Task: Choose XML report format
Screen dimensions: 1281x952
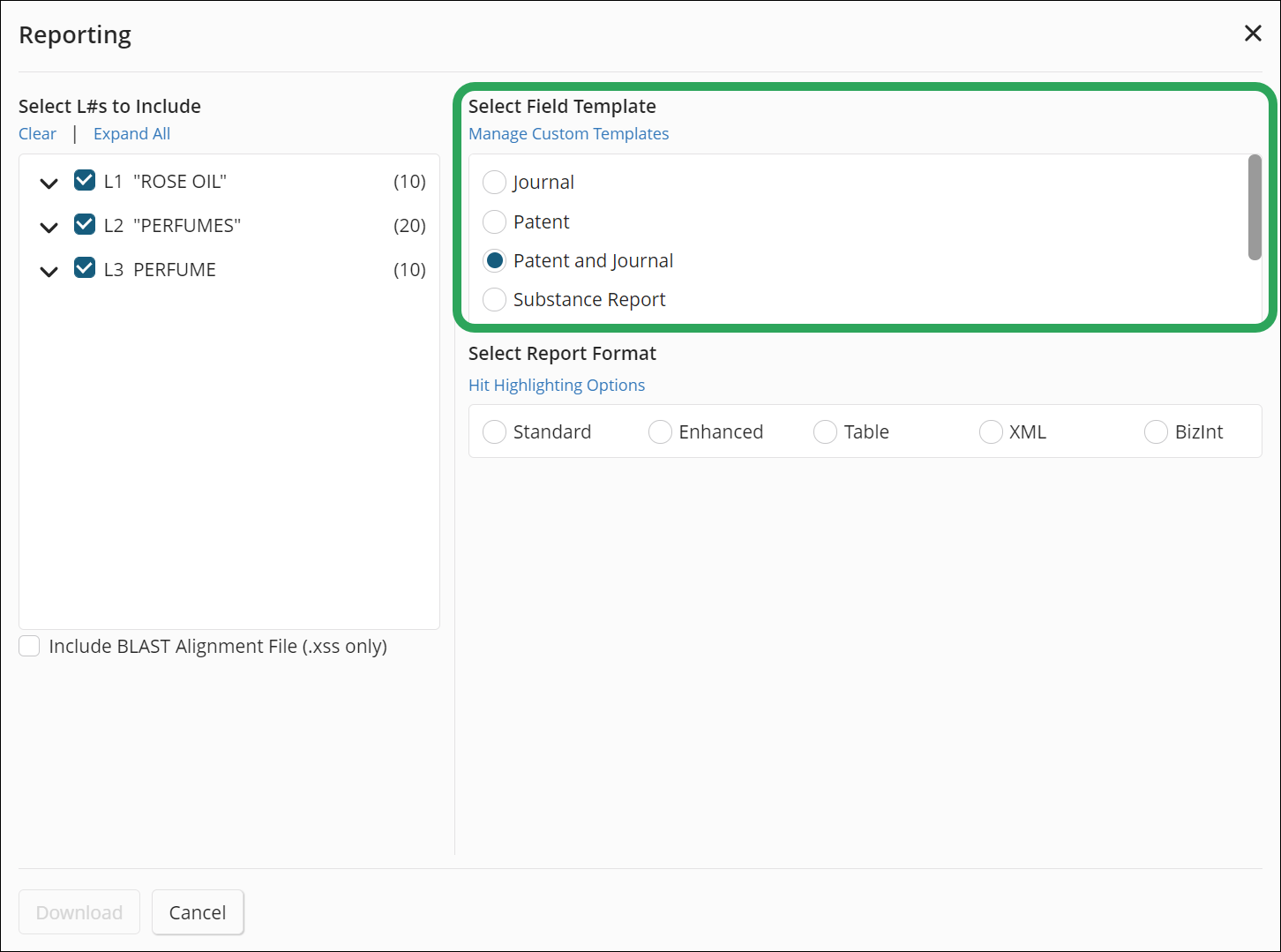Action: click(991, 431)
